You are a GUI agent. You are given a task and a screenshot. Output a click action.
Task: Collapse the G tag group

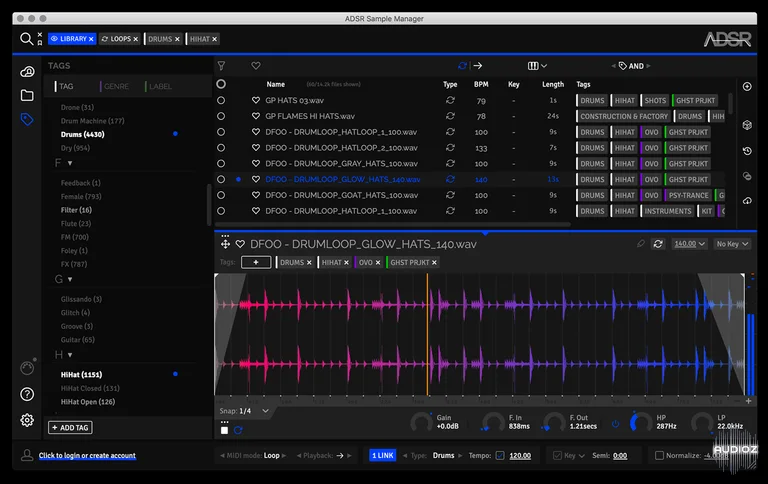(x=70, y=279)
